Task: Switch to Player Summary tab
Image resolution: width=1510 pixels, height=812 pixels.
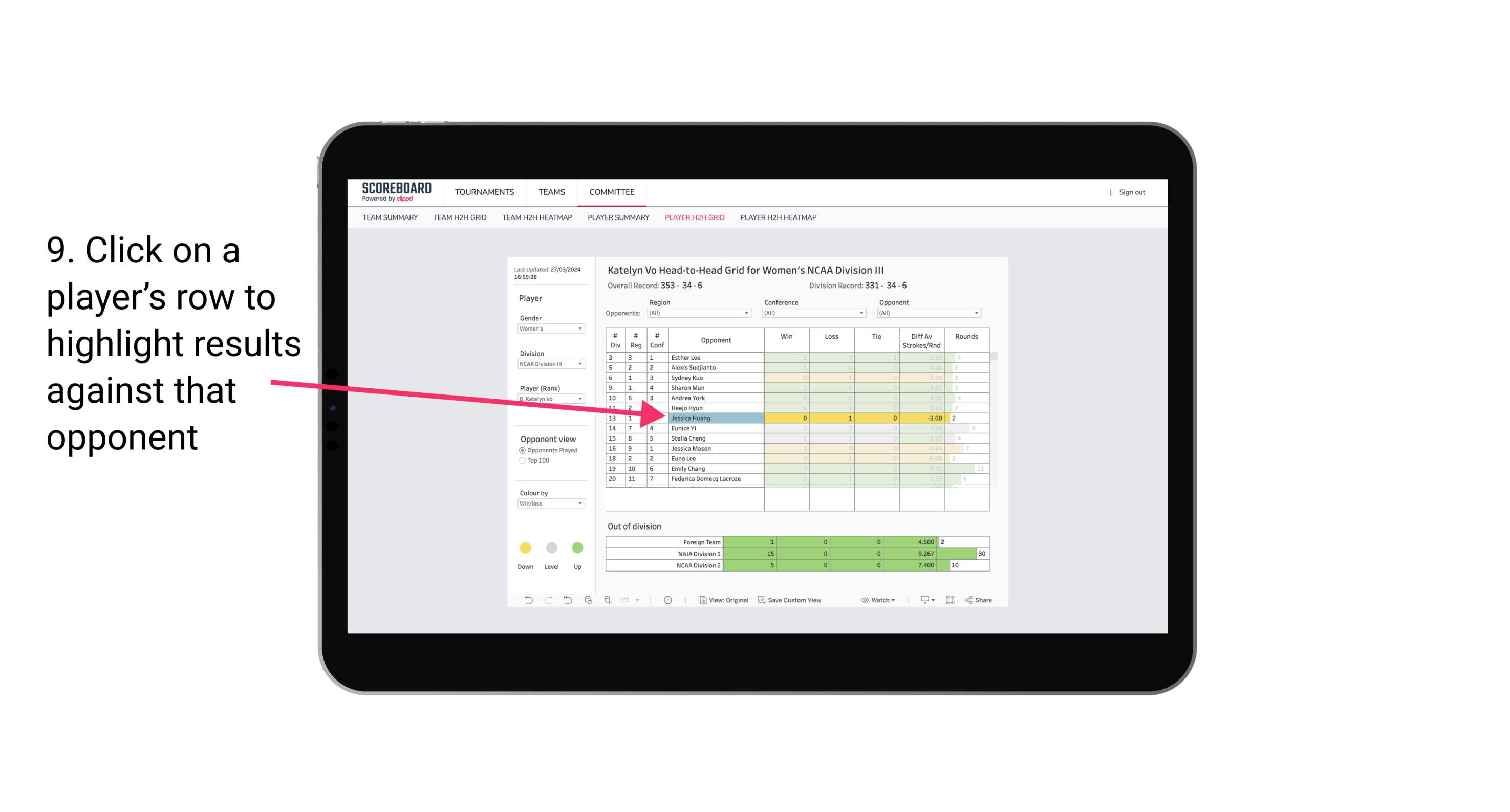Action: click(x=618, y=219)
